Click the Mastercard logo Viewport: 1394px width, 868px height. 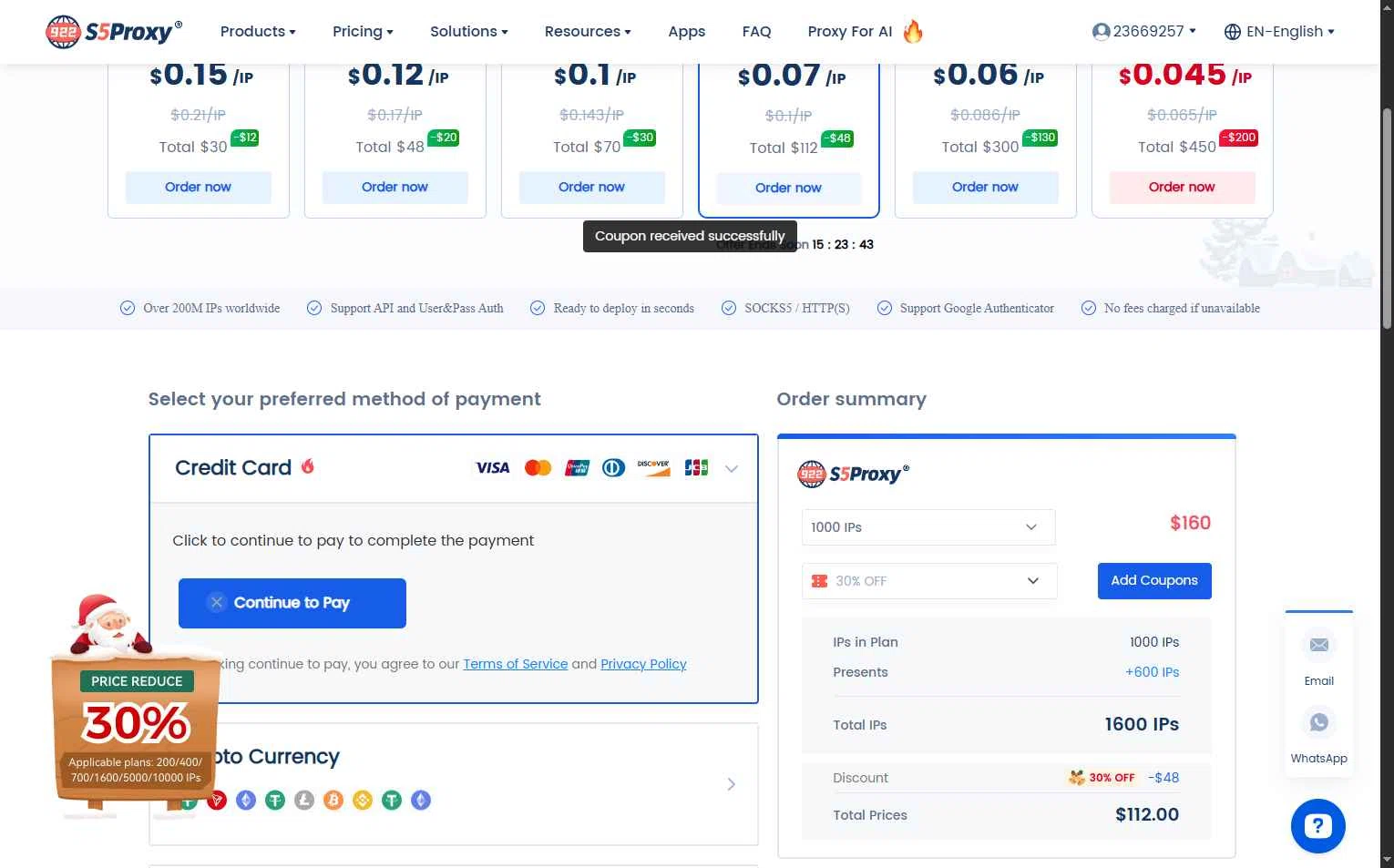coord(538,468)
